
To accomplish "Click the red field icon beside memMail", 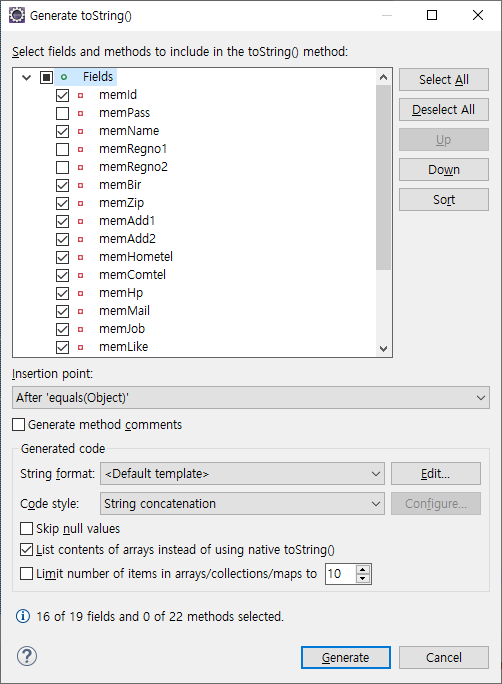I will click(80, 311).
